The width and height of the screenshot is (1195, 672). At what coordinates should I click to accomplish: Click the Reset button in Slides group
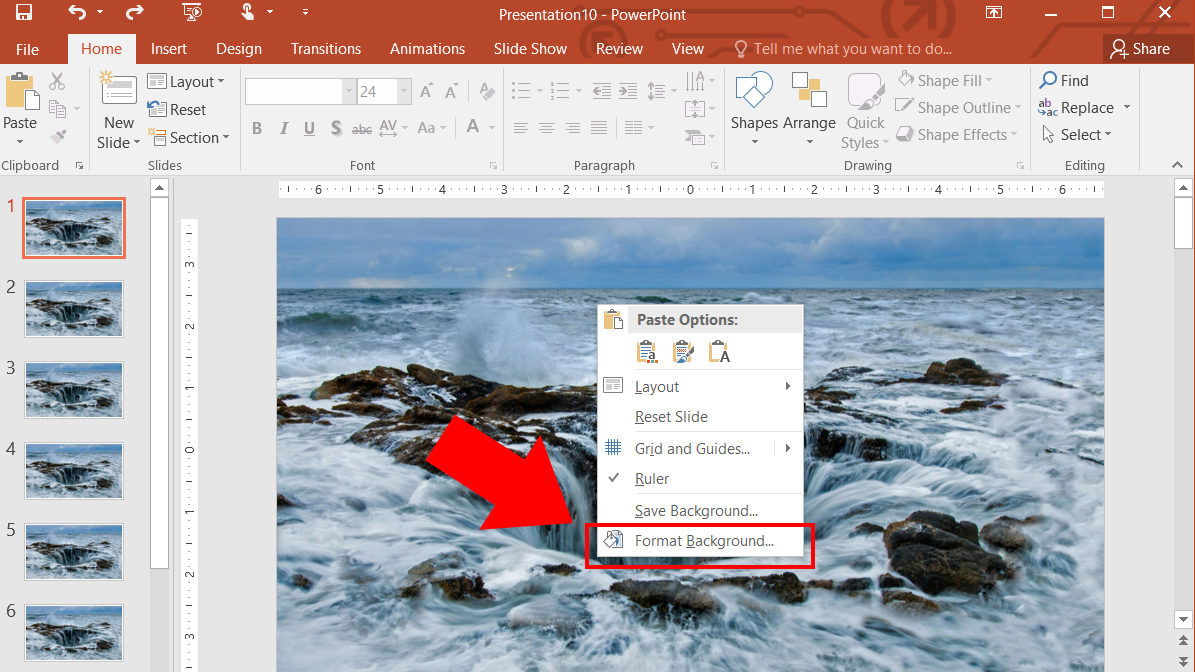(177, 110)
